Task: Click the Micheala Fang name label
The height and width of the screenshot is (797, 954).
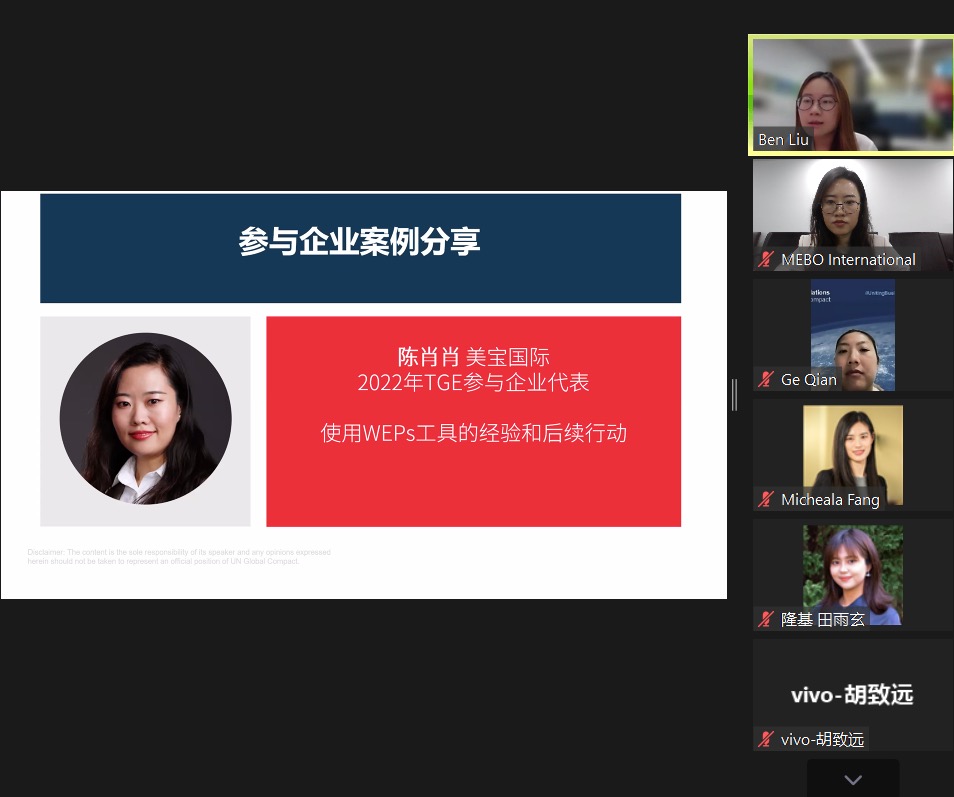Action: click(830, 500)
